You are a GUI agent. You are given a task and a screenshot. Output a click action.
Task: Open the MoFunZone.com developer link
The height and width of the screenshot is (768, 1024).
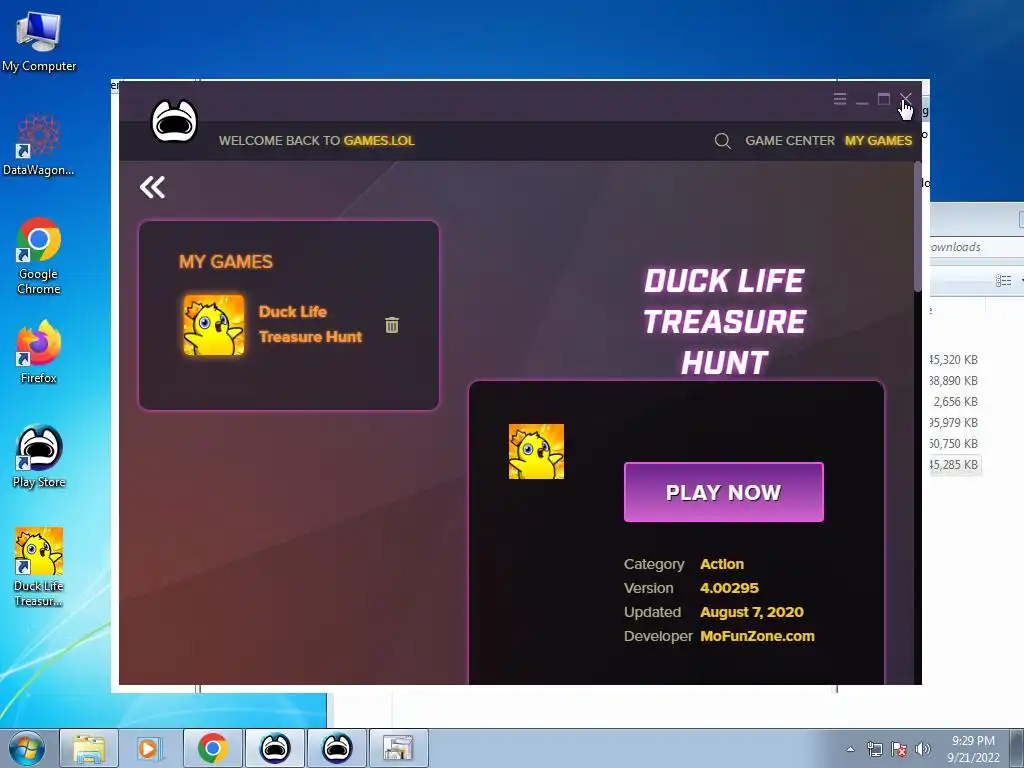tap(757, 636)
